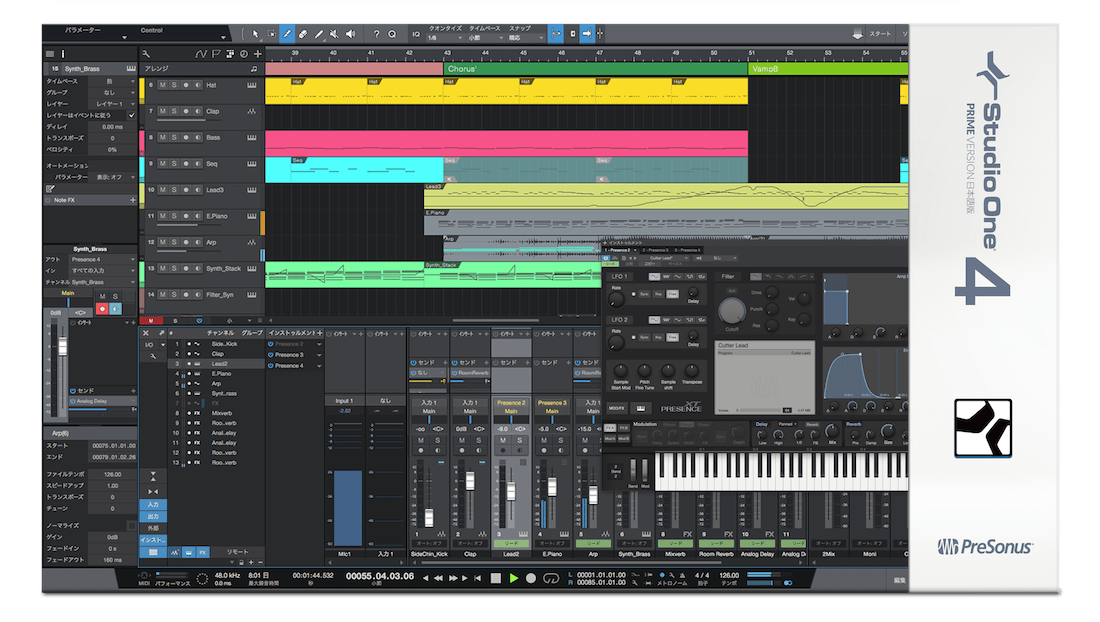This screenshot has width=1100, height=622.
Task: Click the transport position 00055.04.03.06
Action: pyautogui.click(x=380, y=576)
